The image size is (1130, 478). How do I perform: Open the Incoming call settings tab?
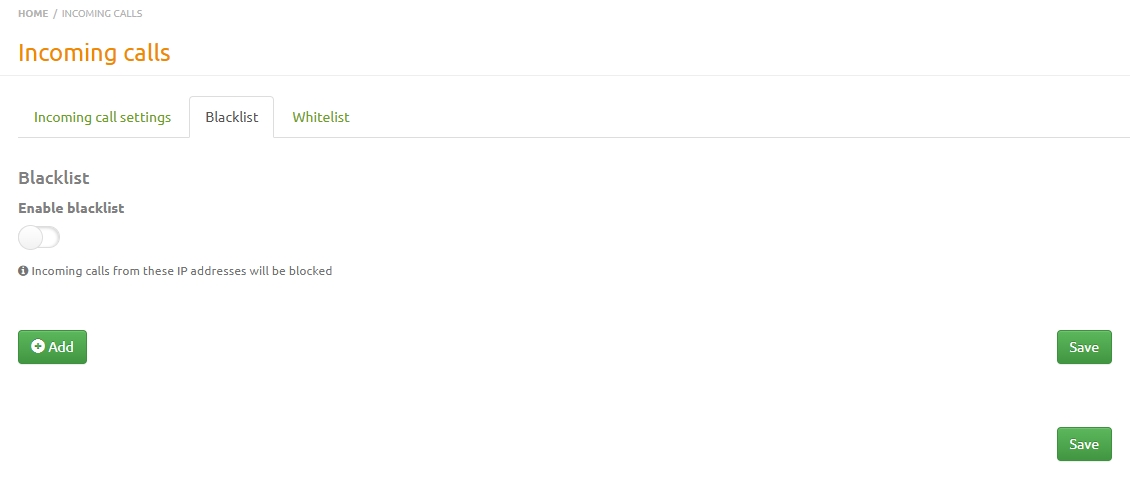102,117
